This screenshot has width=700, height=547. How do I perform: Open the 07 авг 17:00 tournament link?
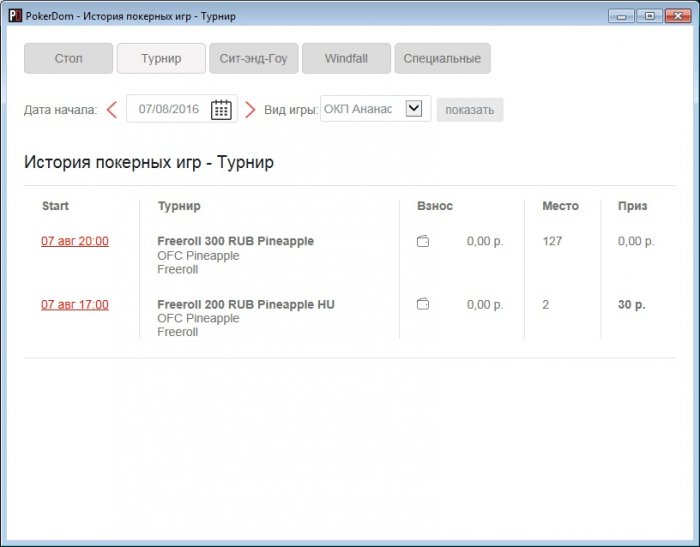point(75,305)
